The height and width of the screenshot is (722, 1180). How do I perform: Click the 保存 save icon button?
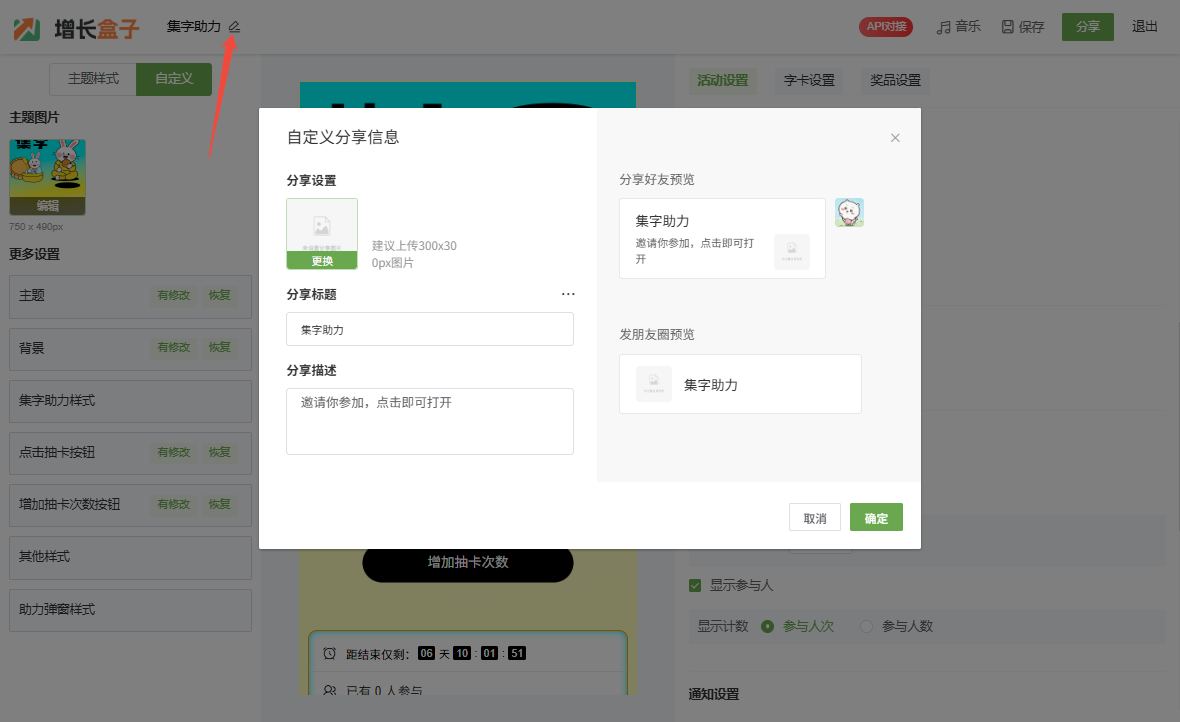1022,27
